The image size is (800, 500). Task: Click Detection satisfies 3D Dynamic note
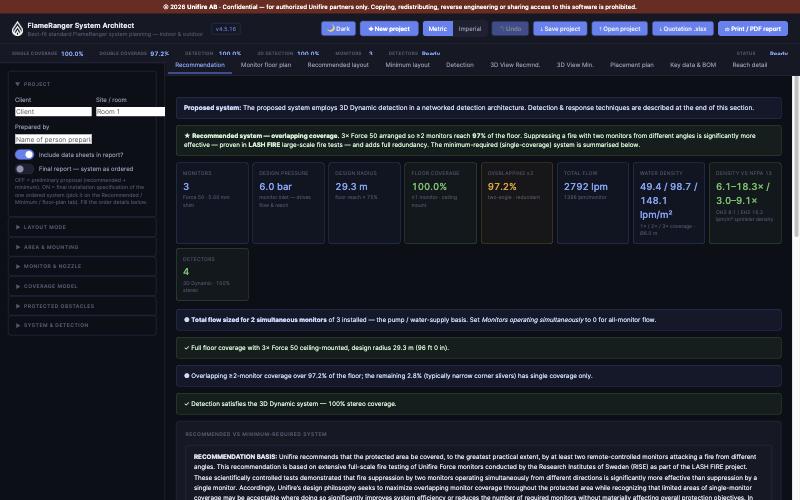tap(479, 404)
